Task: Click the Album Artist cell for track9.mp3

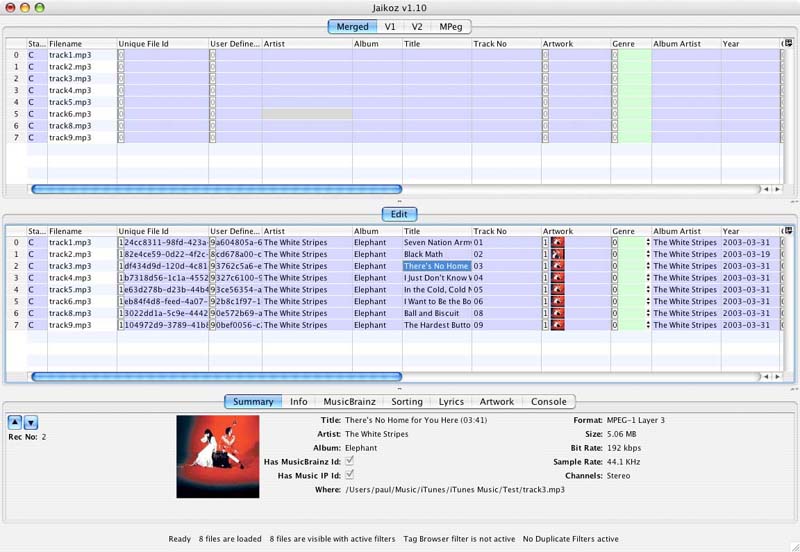Action: pos(686,325)
